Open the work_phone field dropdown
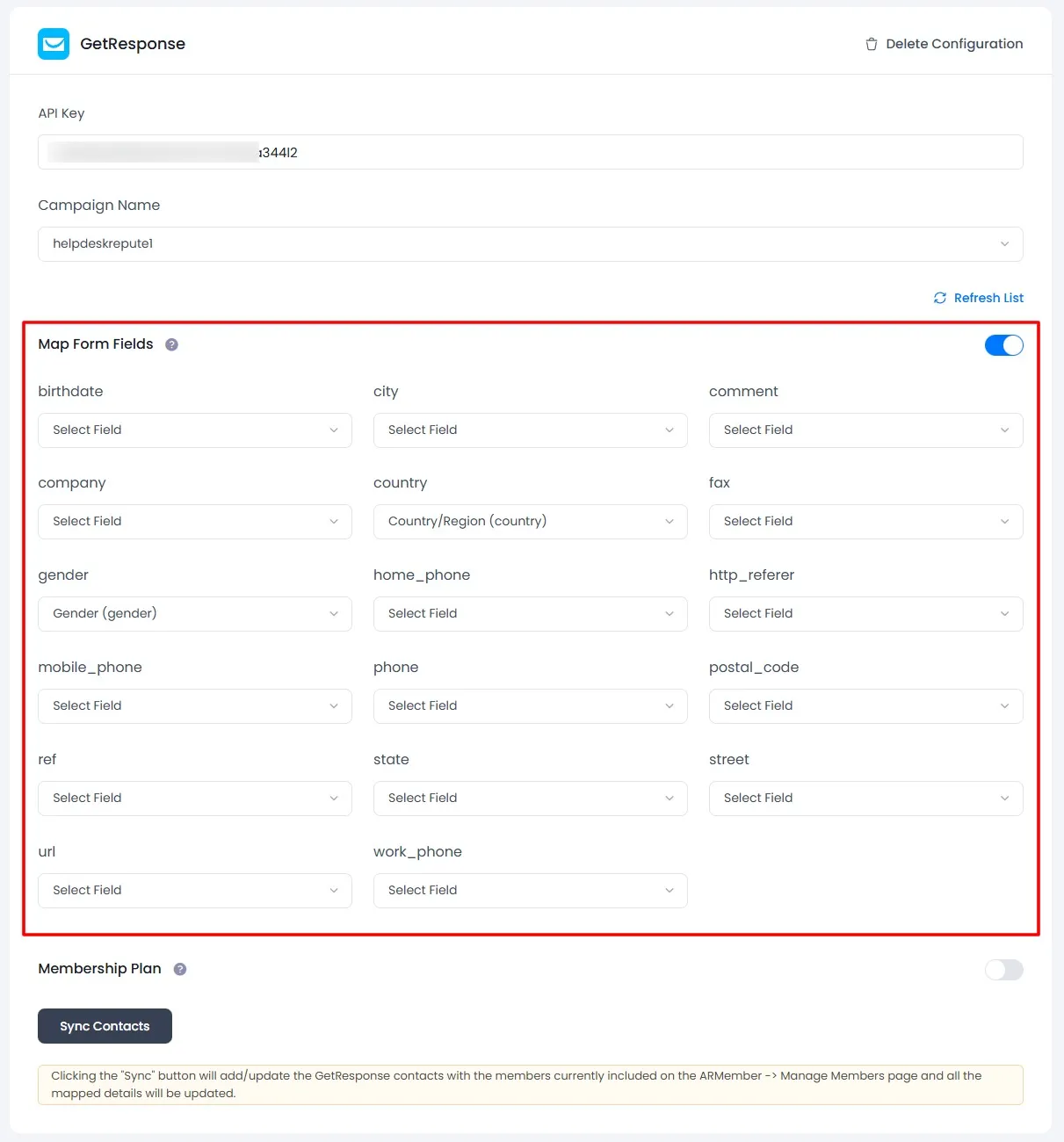The height and width of the screenshot is (1142, 1064). coord(530,891)
